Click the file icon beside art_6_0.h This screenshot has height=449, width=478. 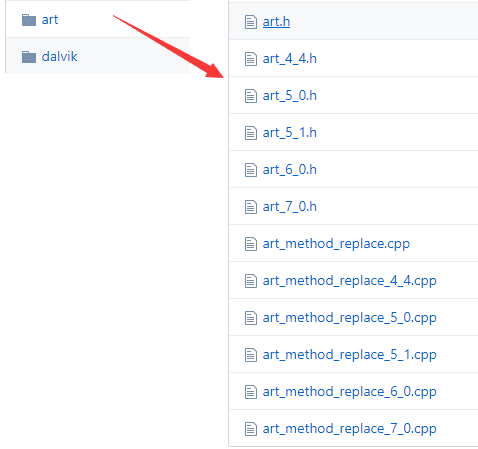[251, 170]
